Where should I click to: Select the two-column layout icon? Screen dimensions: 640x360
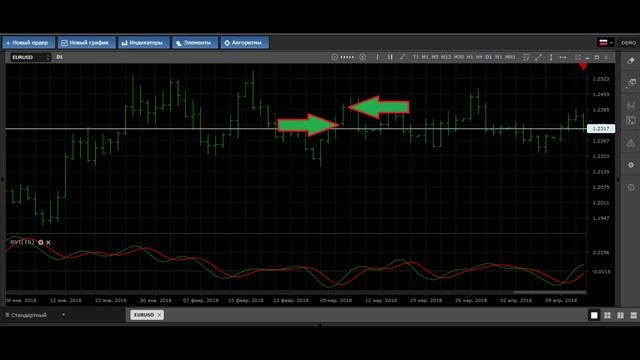pyautogui.click(x=620, y=315)
